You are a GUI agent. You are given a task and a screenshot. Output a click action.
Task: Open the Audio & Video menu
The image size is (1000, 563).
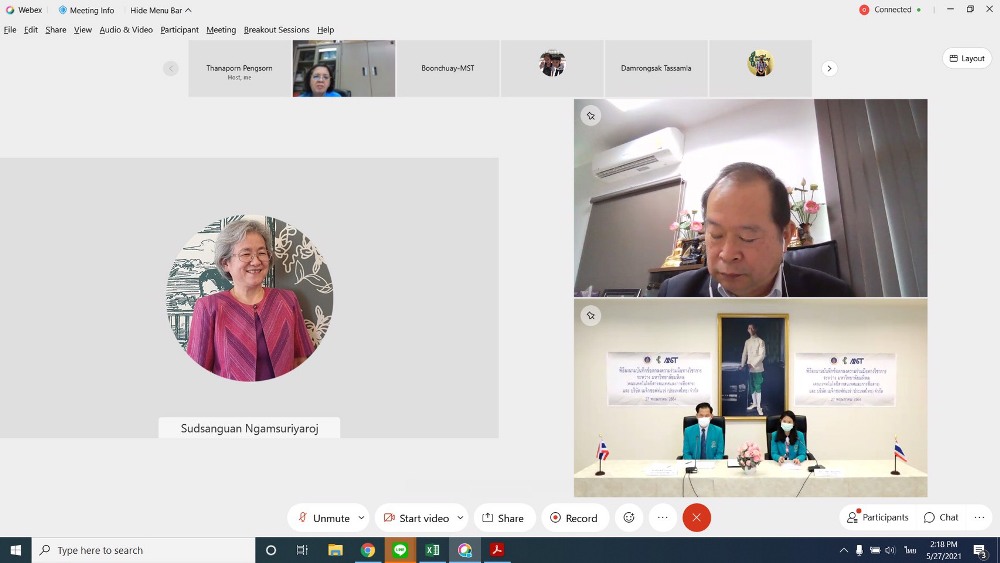(126, 30)
